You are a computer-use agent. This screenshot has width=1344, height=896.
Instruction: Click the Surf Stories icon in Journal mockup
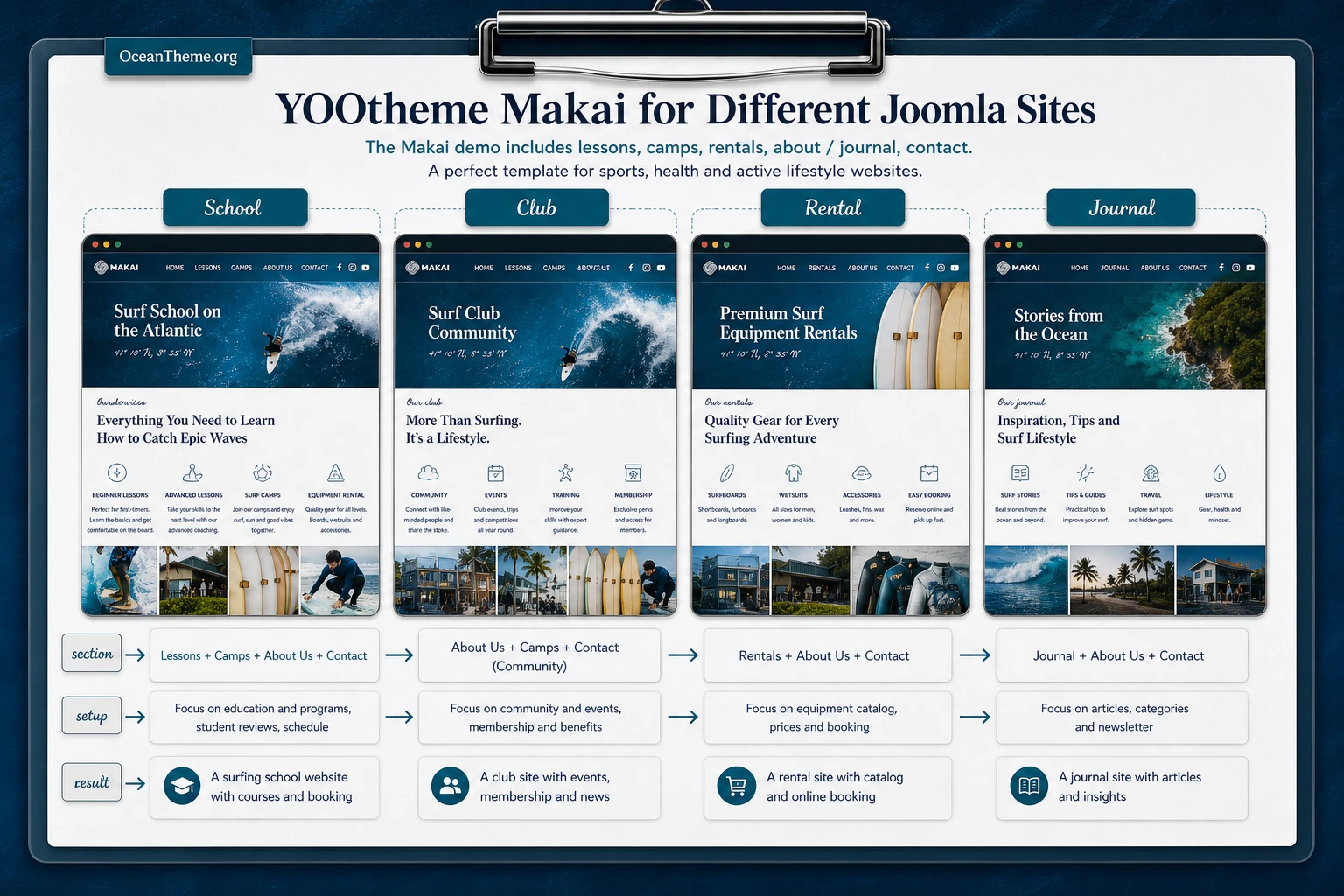coord(1020,473)
